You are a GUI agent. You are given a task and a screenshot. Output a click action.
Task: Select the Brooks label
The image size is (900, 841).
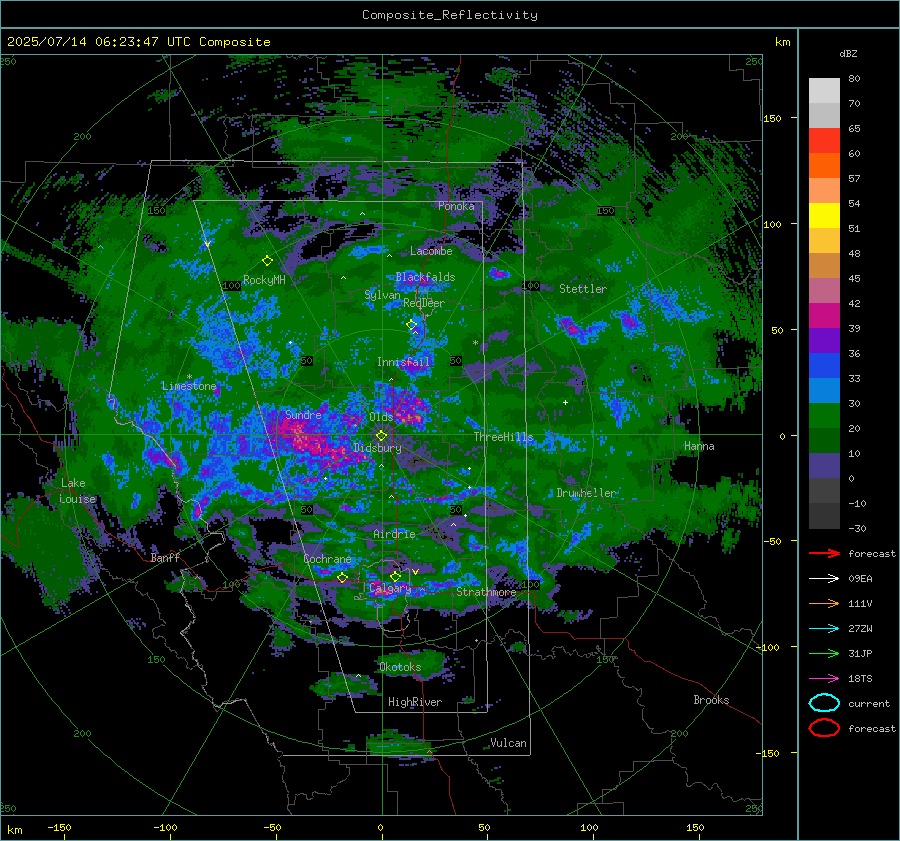(x=711, y=700)
